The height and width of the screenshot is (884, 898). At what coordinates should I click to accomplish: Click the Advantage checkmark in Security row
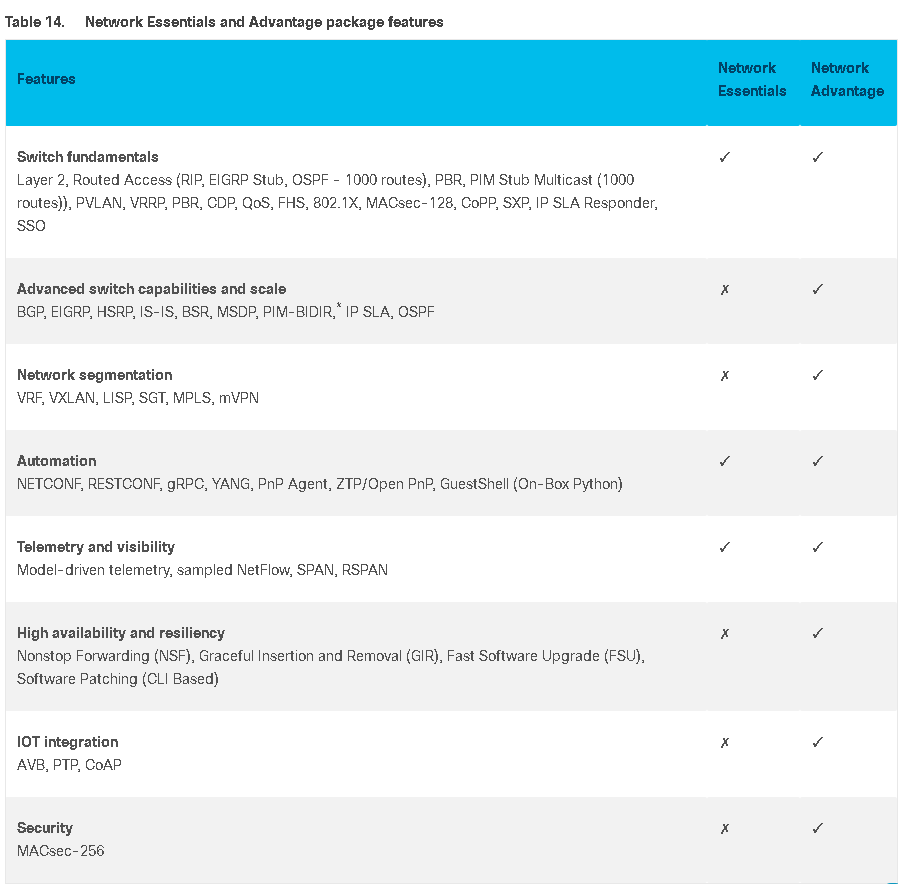tap(817, 828)
